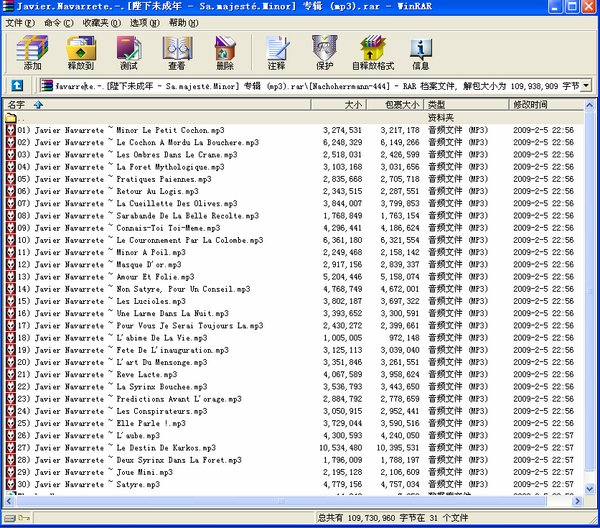
Task: Select the parent folder '..' icon
Action: click(11, 118)
